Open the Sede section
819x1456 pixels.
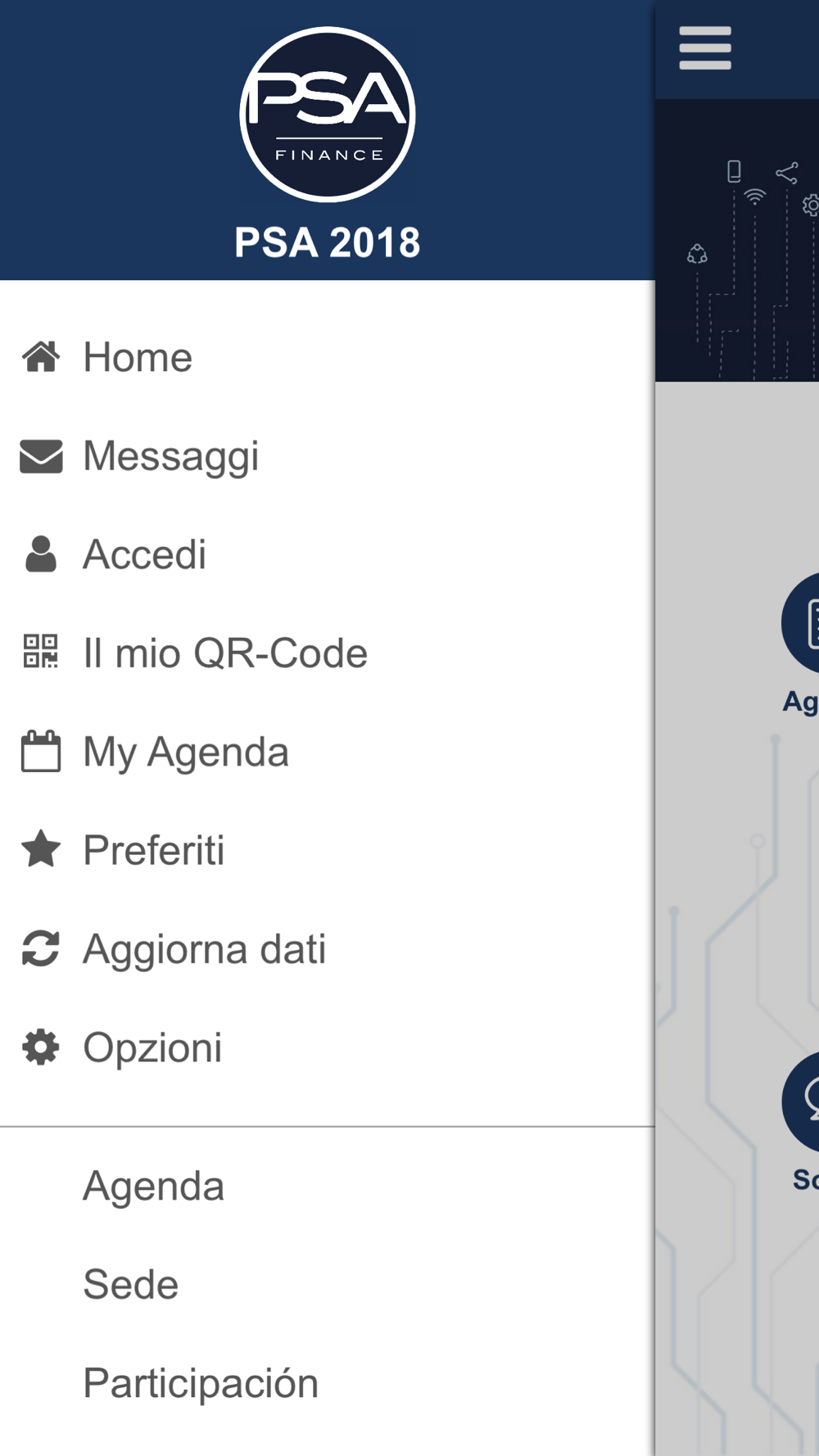(x=328, y=1284)
